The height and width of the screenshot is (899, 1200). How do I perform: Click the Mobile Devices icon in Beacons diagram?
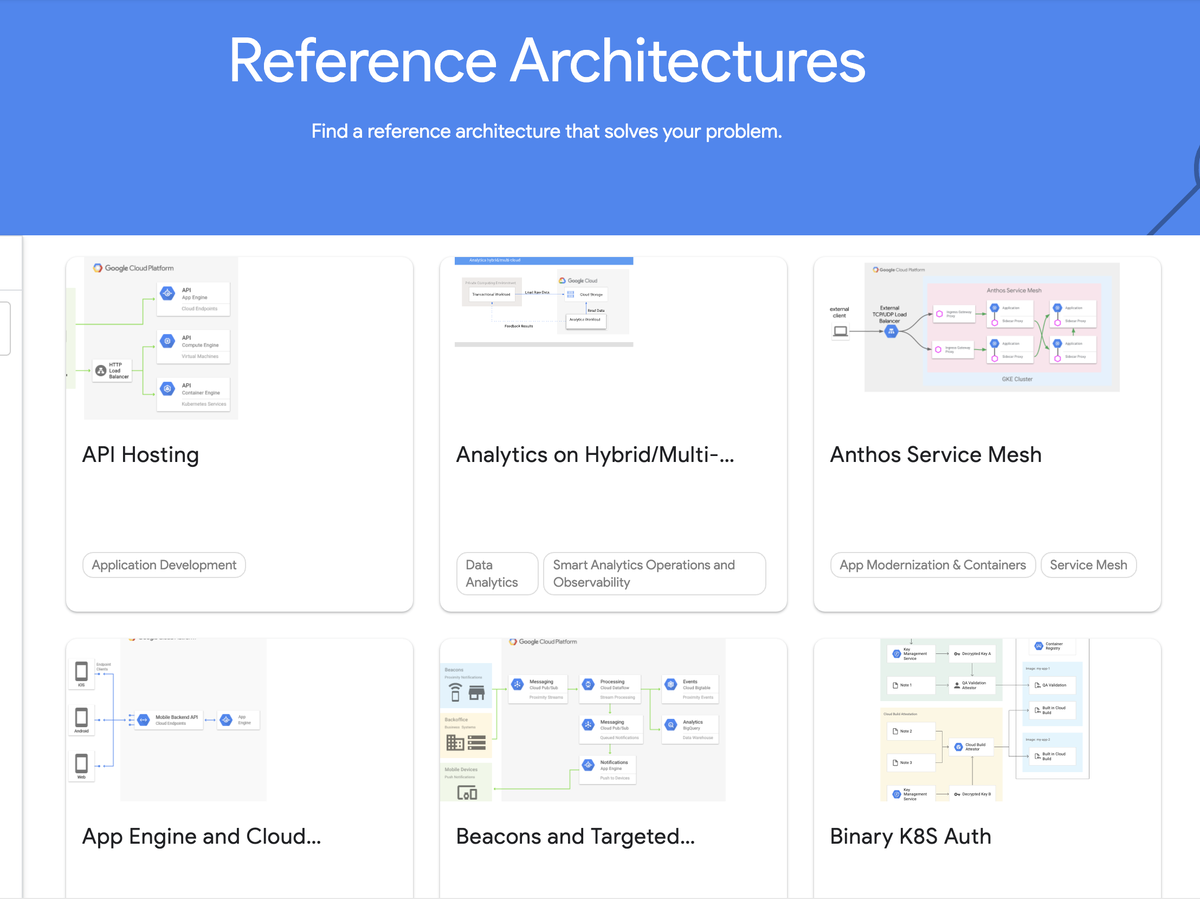point(467,793)
